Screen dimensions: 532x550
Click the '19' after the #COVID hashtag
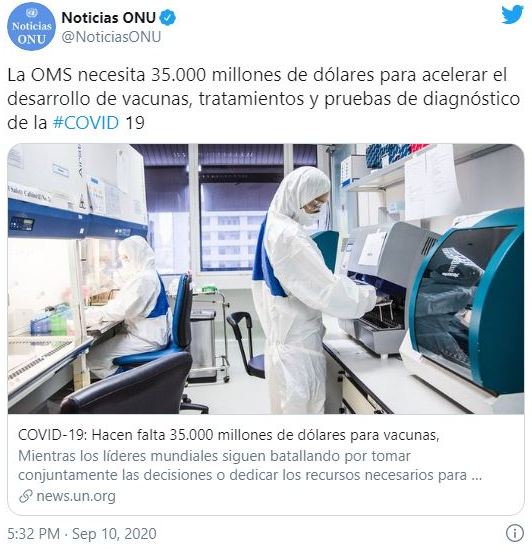(135, 123)
